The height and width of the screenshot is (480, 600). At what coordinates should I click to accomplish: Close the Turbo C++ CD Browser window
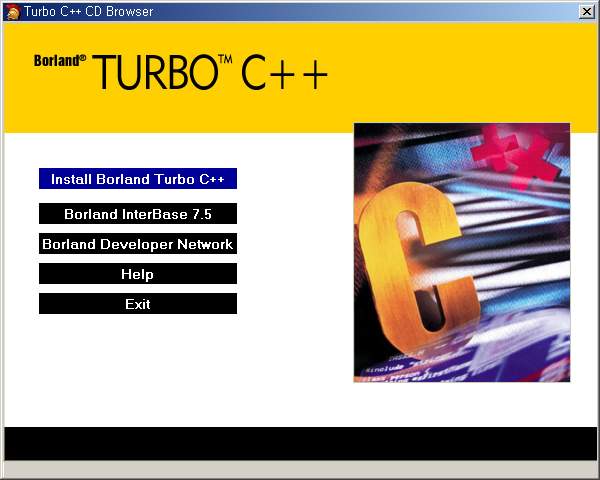coord(586,11)
